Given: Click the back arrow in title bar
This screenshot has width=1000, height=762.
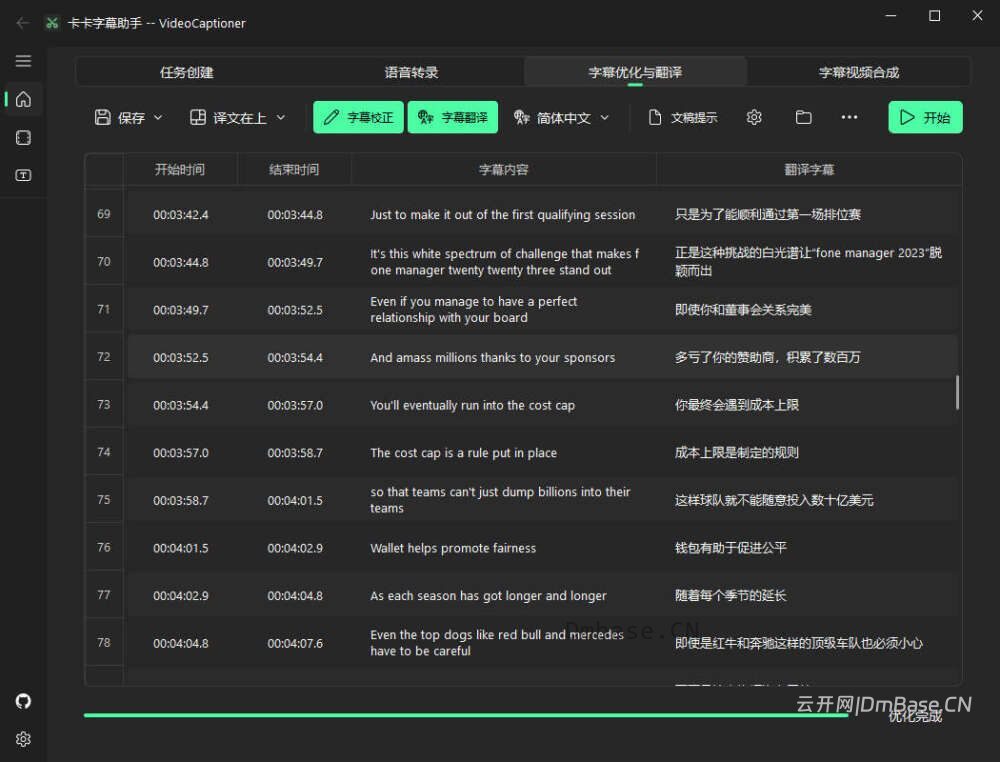Looking at the screenshot, I should pos(23,23).
